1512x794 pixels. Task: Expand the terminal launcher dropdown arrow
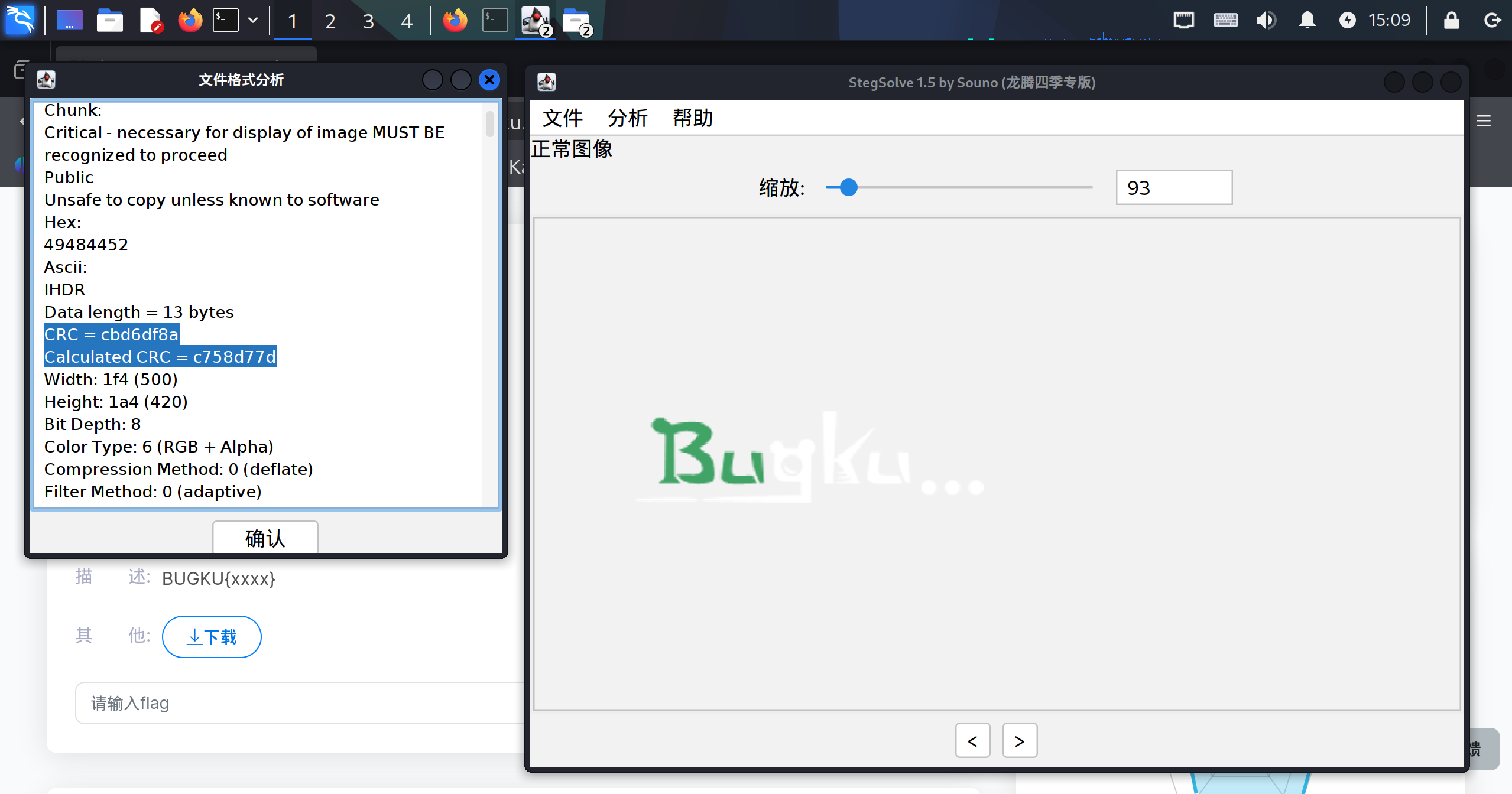[253, 20]
